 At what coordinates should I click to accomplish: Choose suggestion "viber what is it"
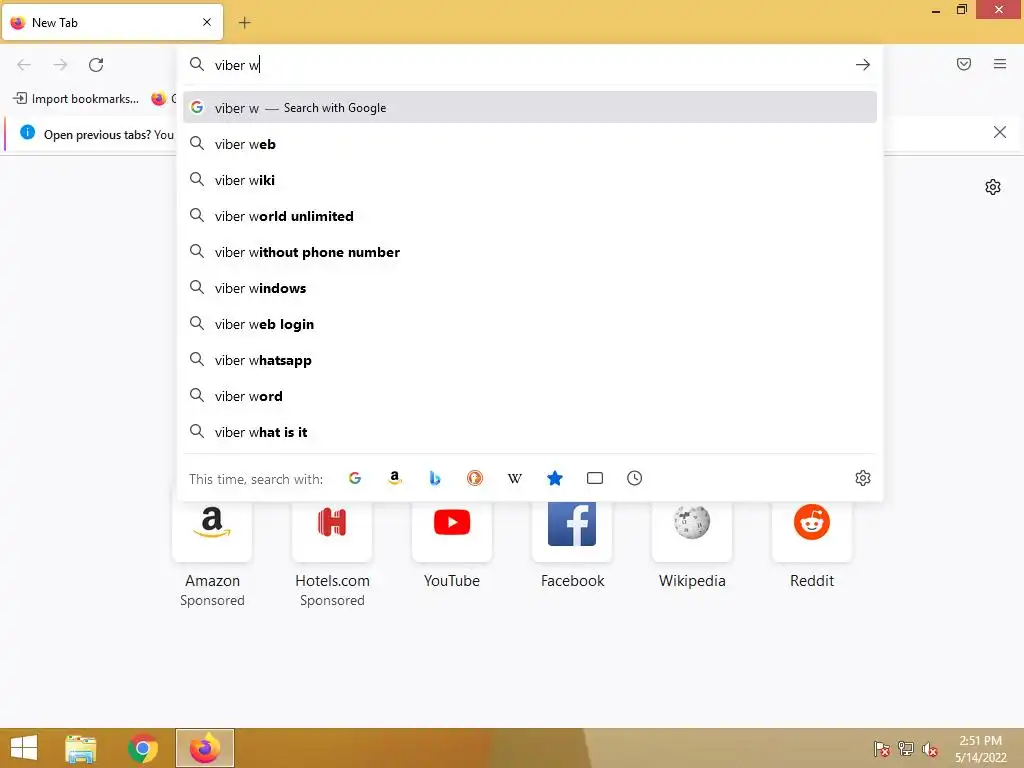[x=530, y=432]
